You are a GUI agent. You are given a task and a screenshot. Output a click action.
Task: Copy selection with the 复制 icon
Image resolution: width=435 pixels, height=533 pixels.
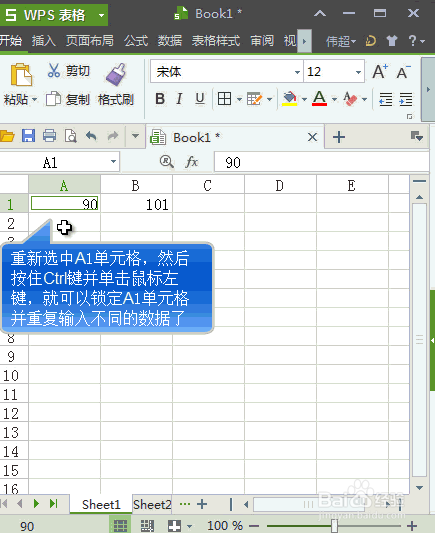[x=53, y=99]
